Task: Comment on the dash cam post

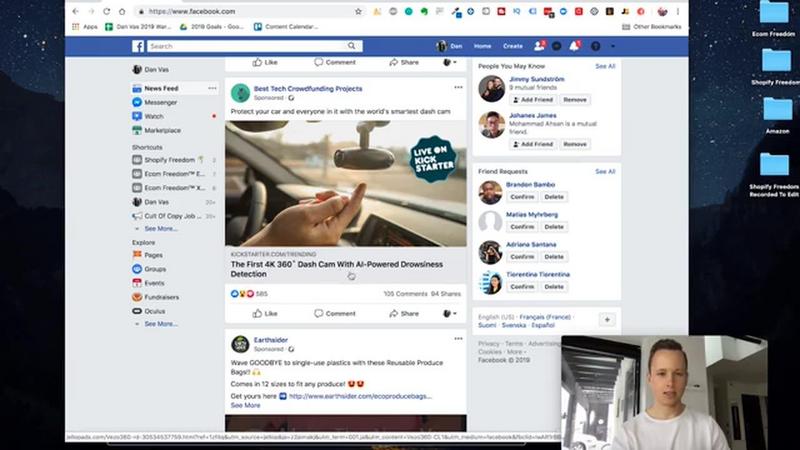Action: (335, 313)
